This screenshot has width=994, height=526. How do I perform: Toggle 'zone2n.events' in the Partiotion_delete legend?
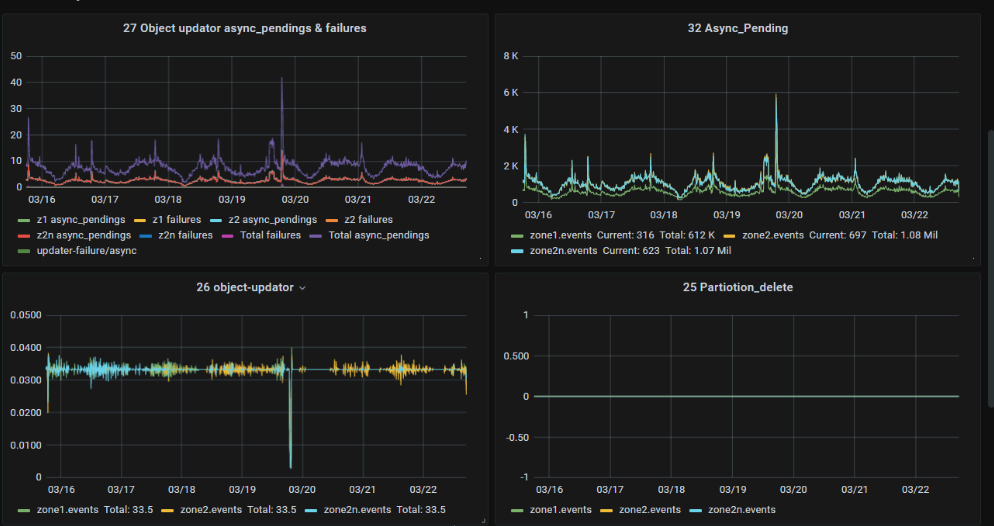coord(741,510)
